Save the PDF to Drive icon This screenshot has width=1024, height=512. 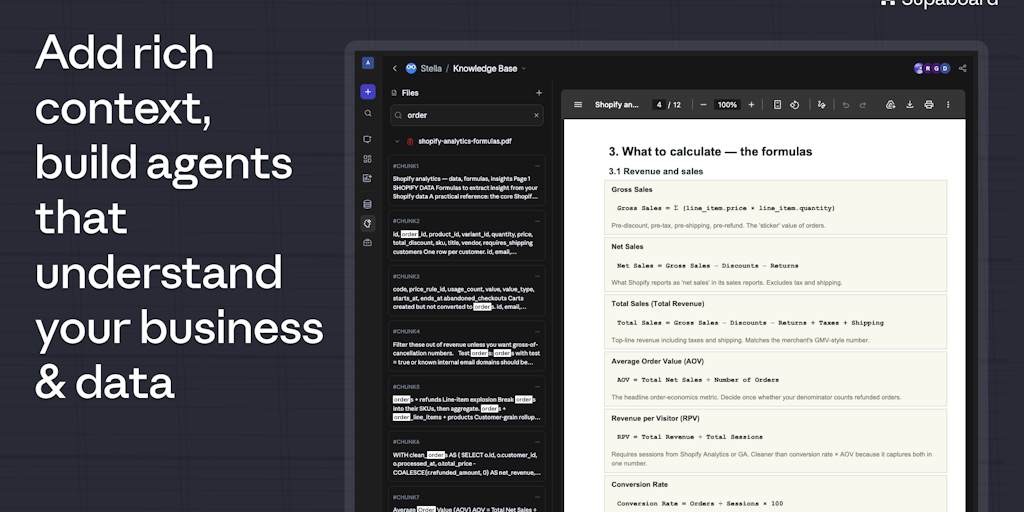pos(890,104)
